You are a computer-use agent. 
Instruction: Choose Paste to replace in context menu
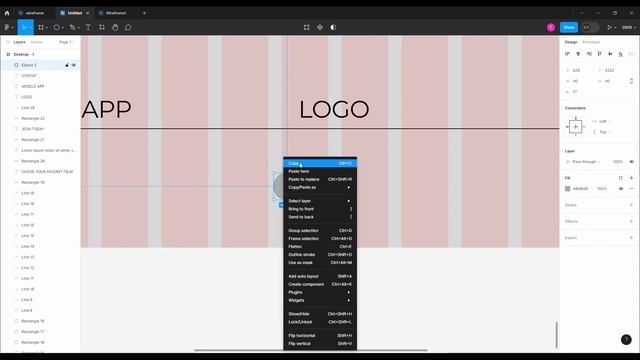click(320, 179)
